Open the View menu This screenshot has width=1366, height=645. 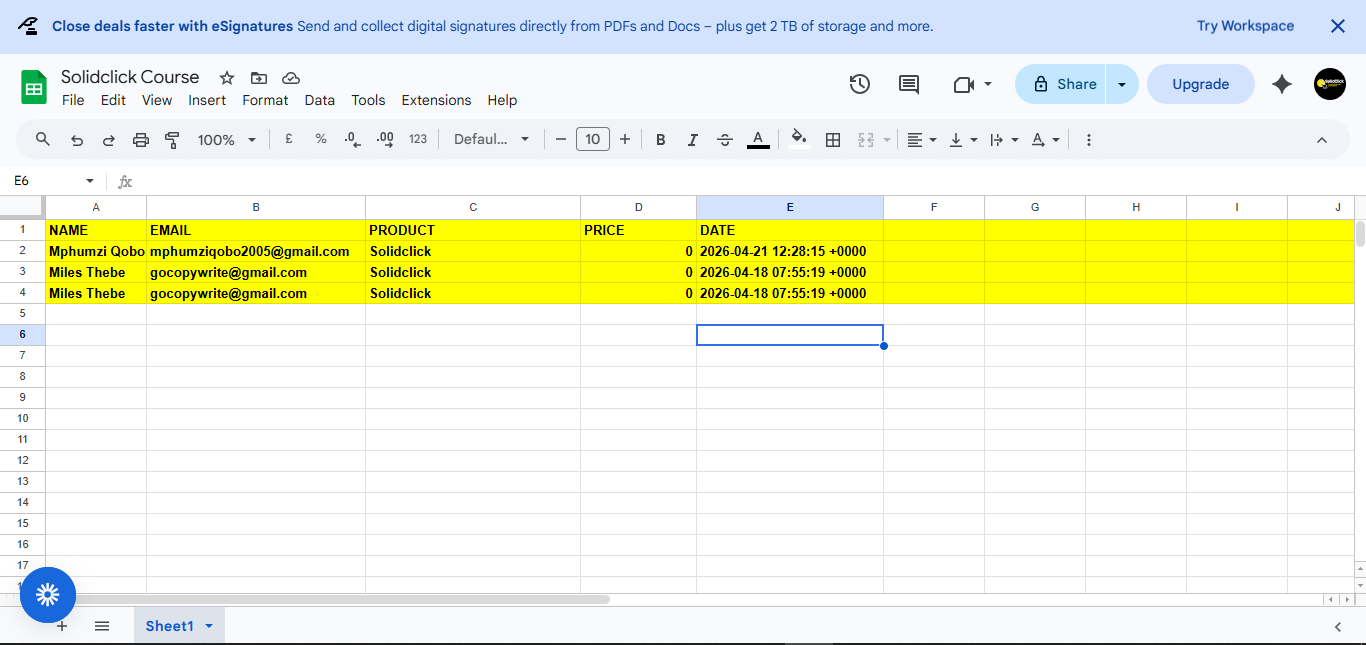click(x=157, y=100)
